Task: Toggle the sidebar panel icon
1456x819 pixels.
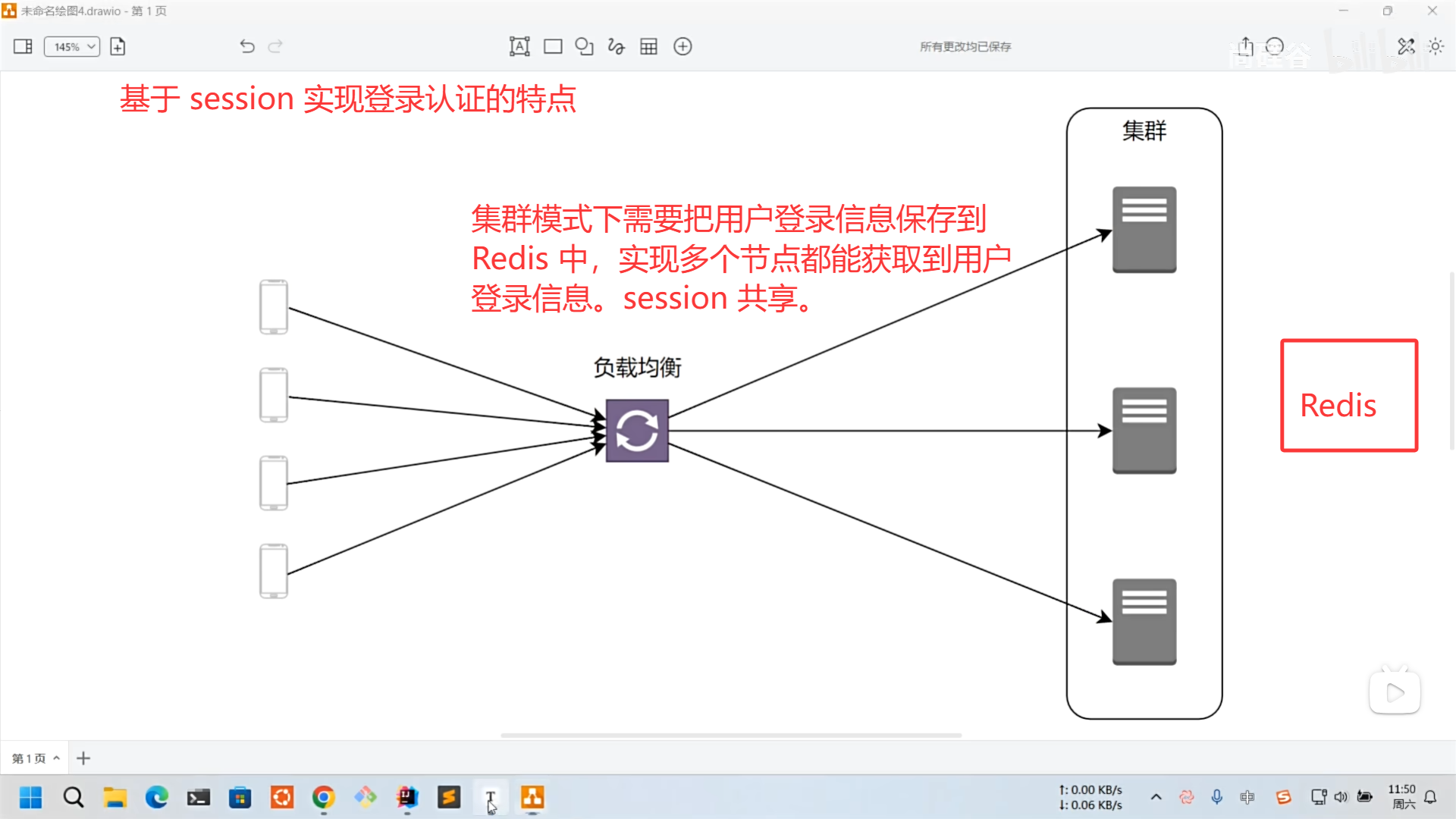Action: click(23, 46)
